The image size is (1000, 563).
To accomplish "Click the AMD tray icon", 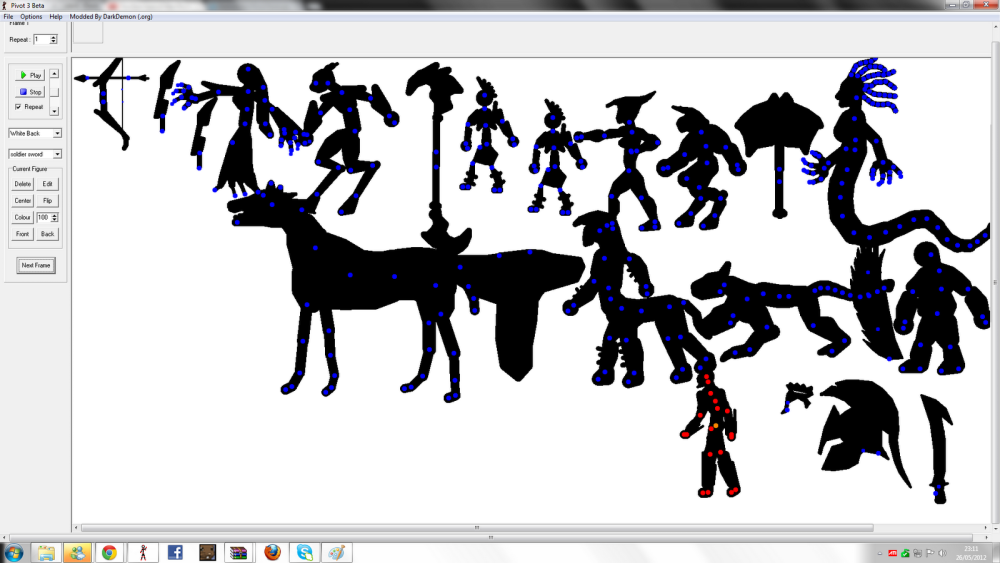I will pos(893,553).
